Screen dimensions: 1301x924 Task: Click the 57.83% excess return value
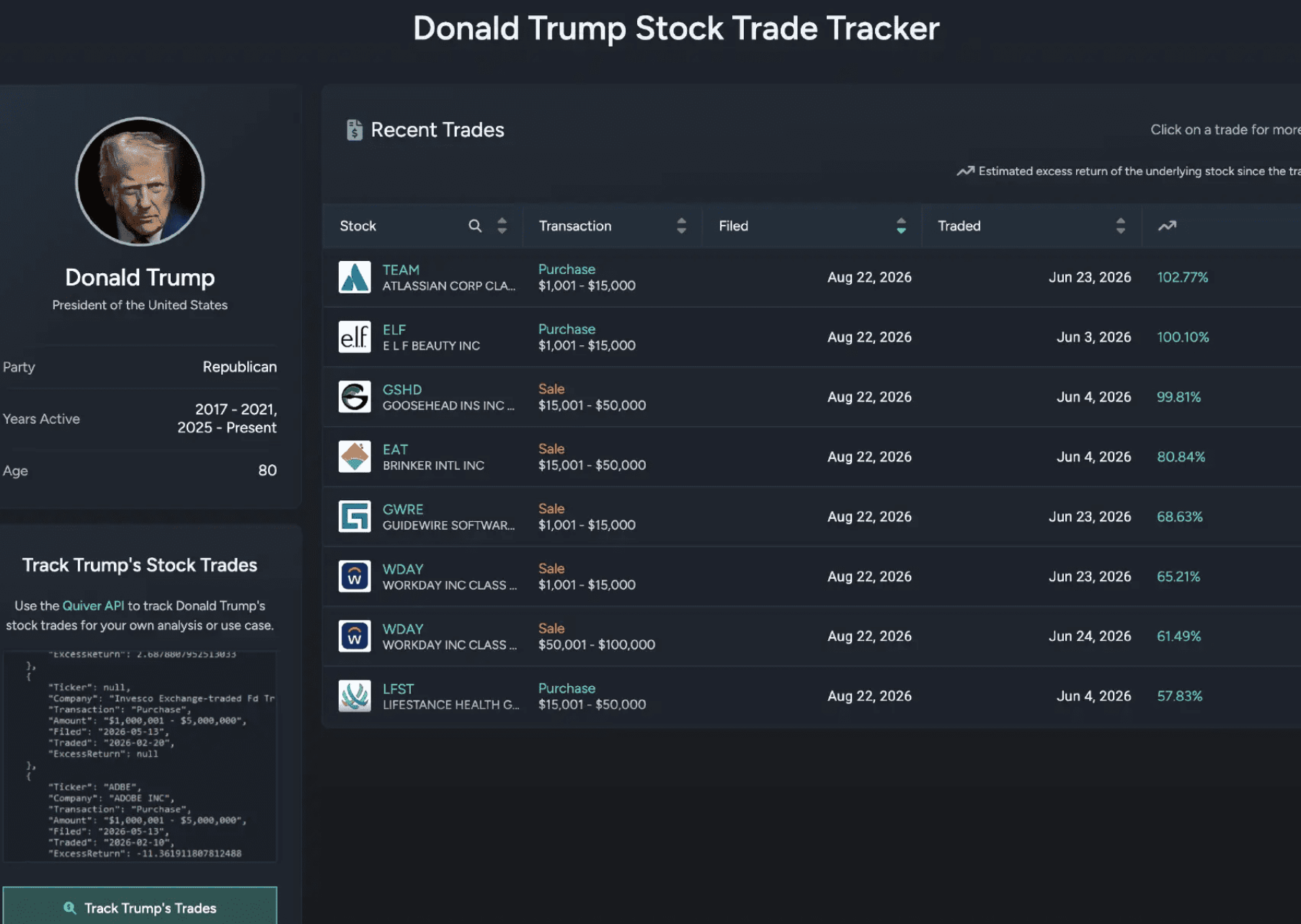pyautogui.click(x=1179, y=696)
